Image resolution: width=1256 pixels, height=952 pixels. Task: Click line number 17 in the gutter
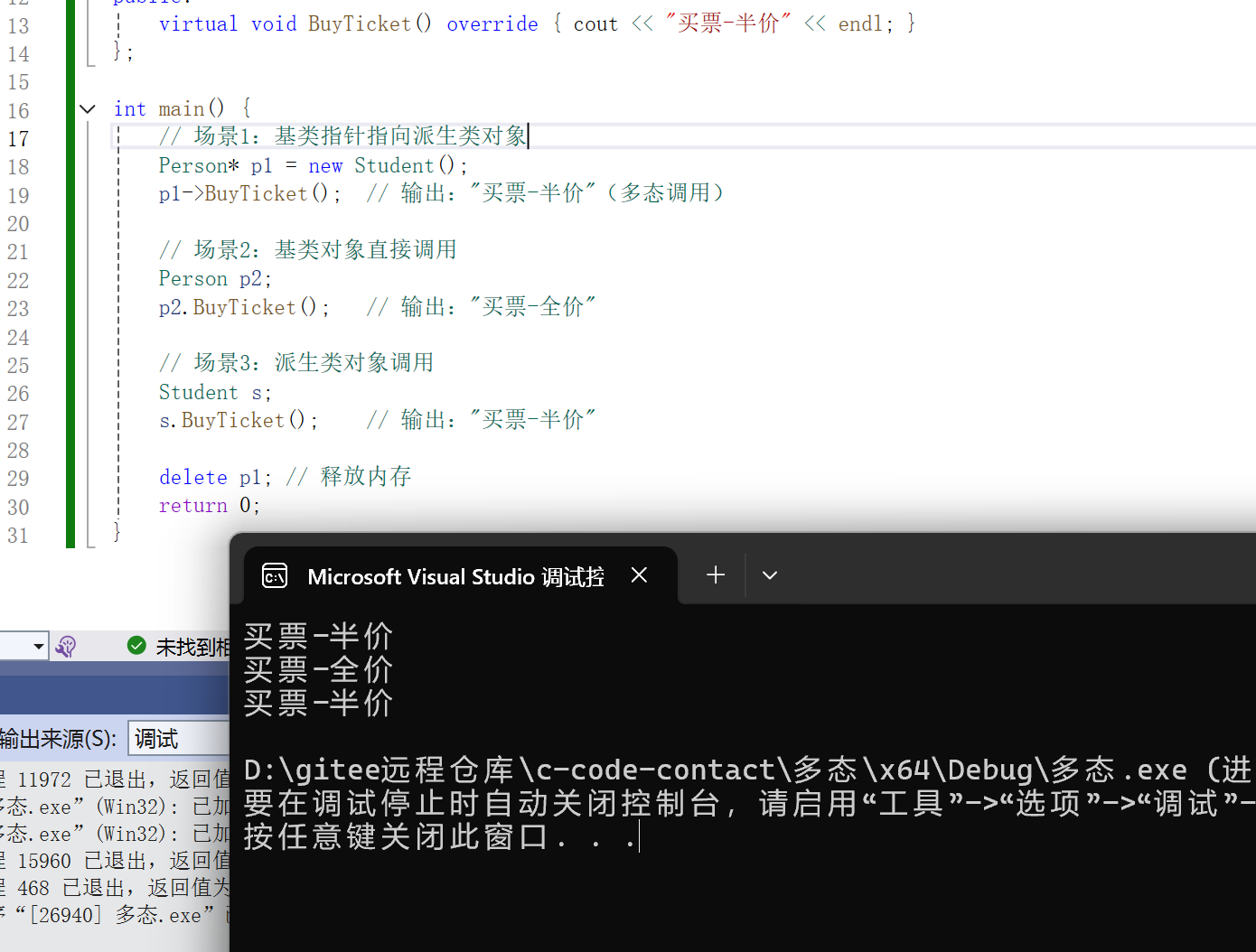point(18,139)
